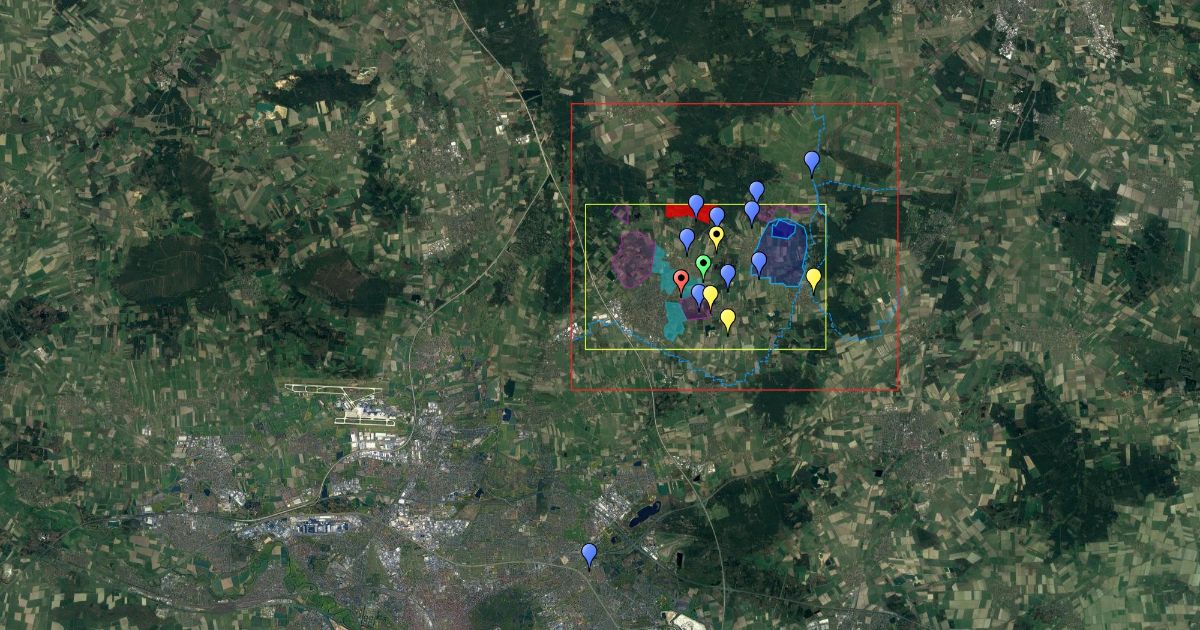Viewport: 1200px width, 630px height.
Task: Click the small purple polygon at rectangle's top-left corner
Action: [622, 214]
